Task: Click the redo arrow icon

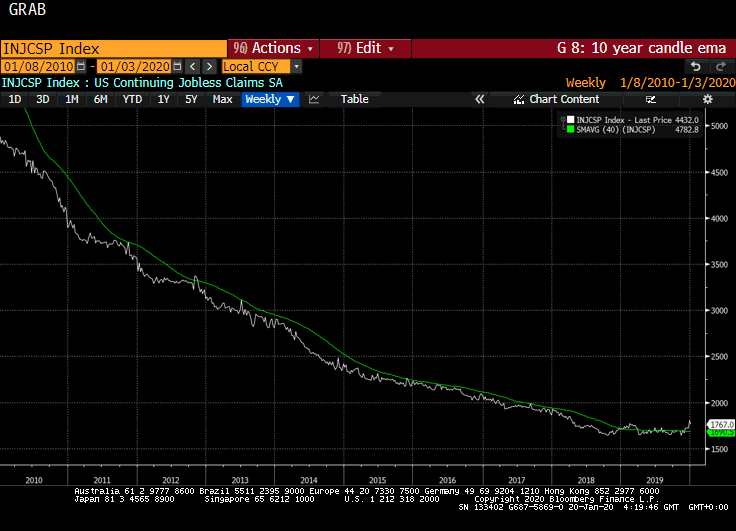Action: point(721,67)
